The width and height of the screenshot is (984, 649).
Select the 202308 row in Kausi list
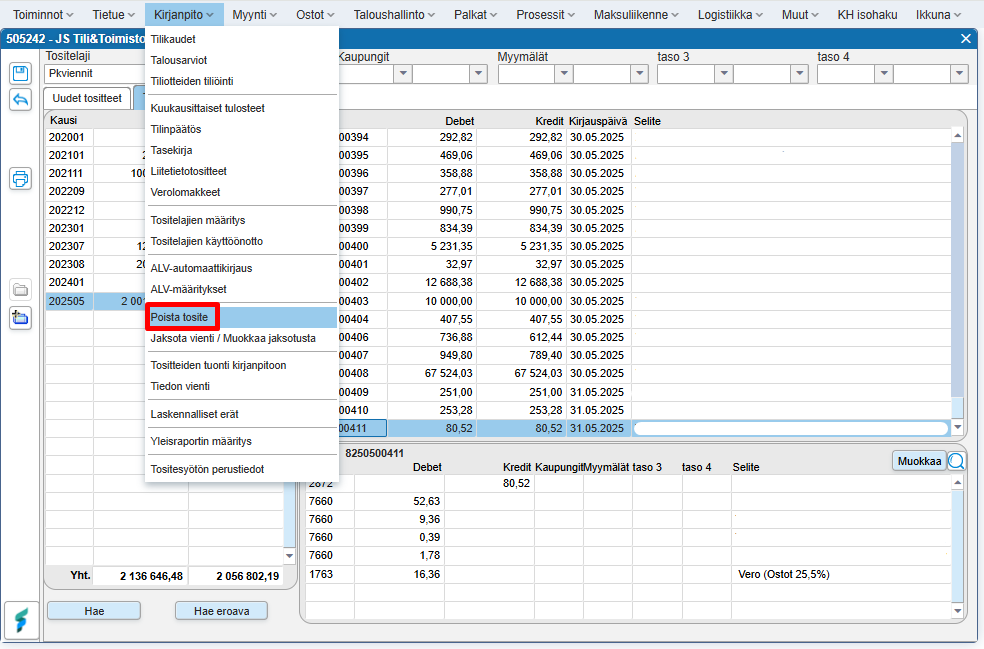pos(68,264)
